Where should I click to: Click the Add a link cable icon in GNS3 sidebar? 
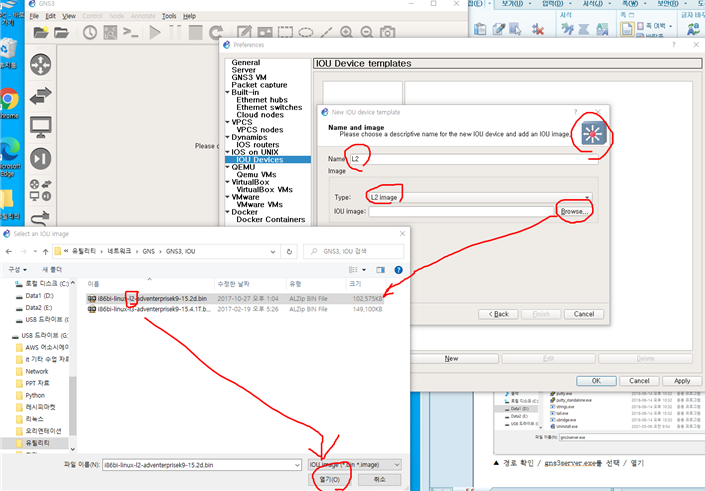(x=40, y=219)
